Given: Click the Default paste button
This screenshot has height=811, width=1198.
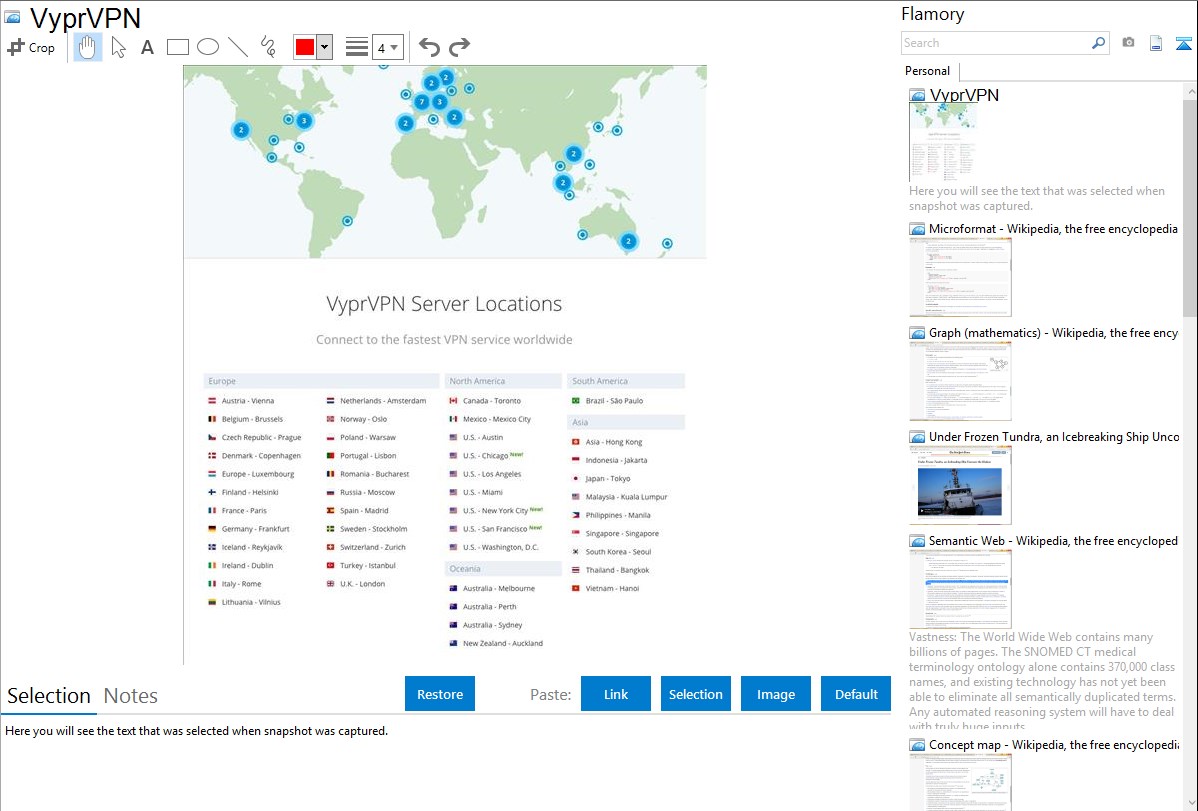Looking at the screenshot, I should [856, 694].
